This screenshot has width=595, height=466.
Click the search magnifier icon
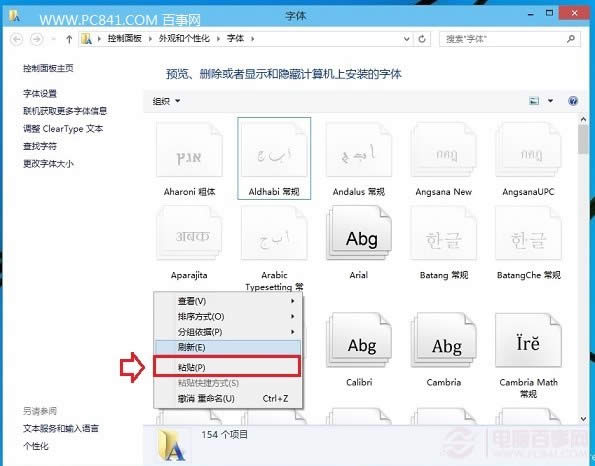(x=570, y=39)
